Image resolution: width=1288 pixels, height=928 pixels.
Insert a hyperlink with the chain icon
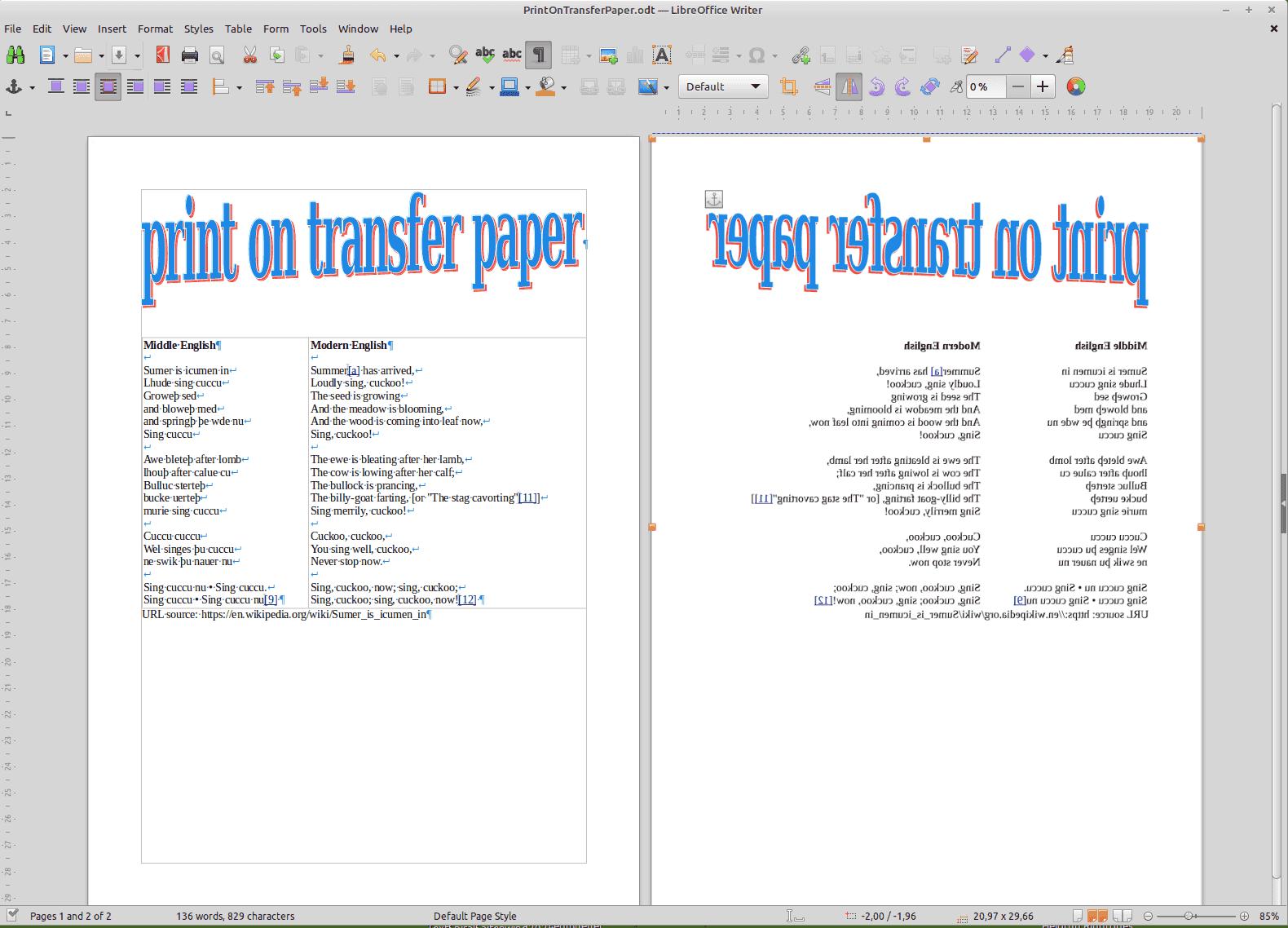[801, 55]
